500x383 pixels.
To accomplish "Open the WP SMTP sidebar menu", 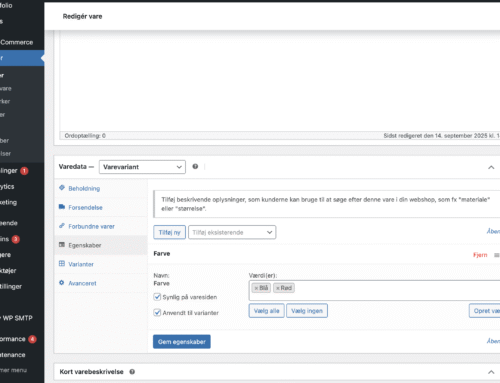I will 18,318.
